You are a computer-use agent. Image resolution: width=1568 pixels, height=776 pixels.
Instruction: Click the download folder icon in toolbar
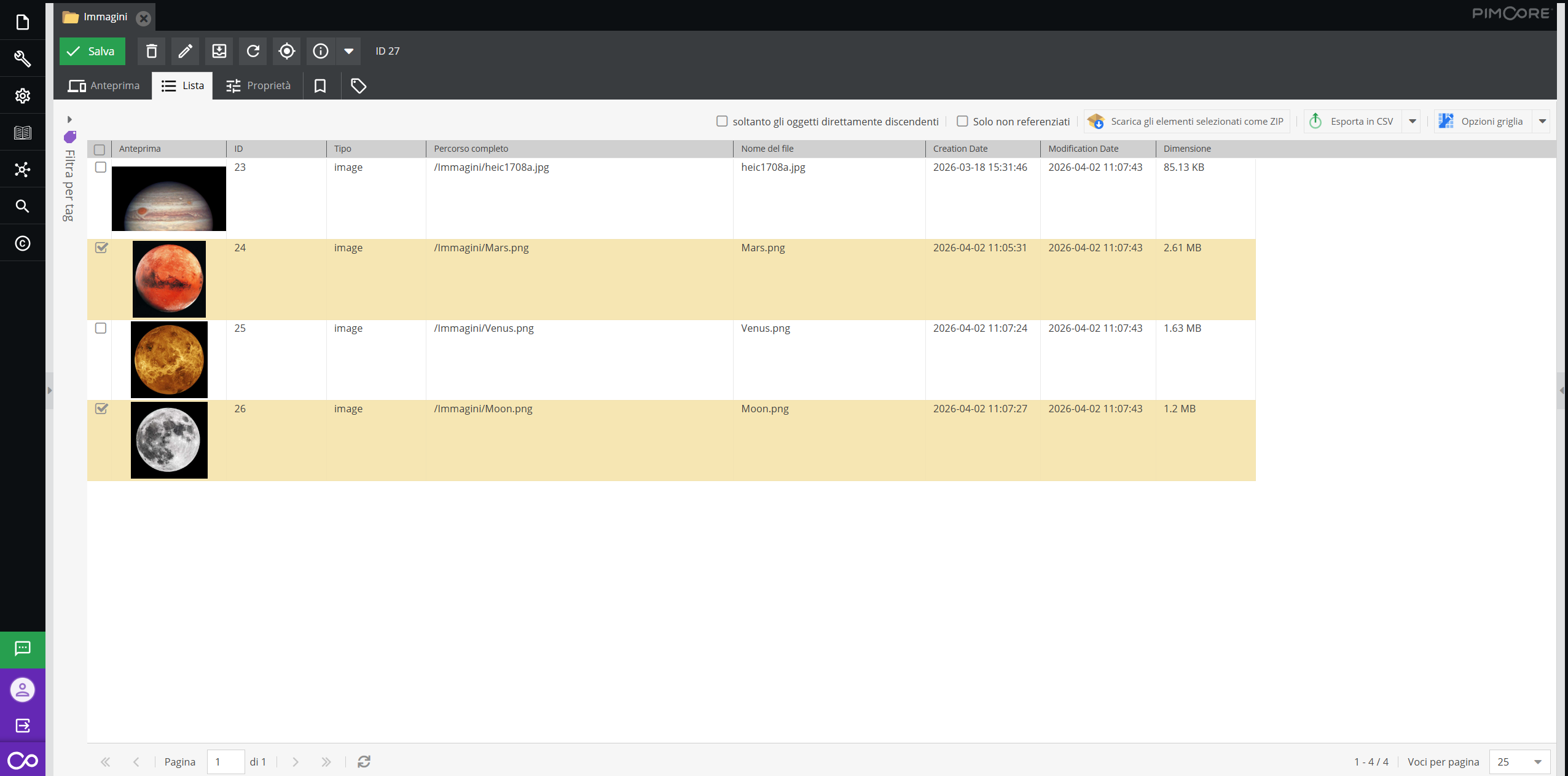tap(219, 51)
